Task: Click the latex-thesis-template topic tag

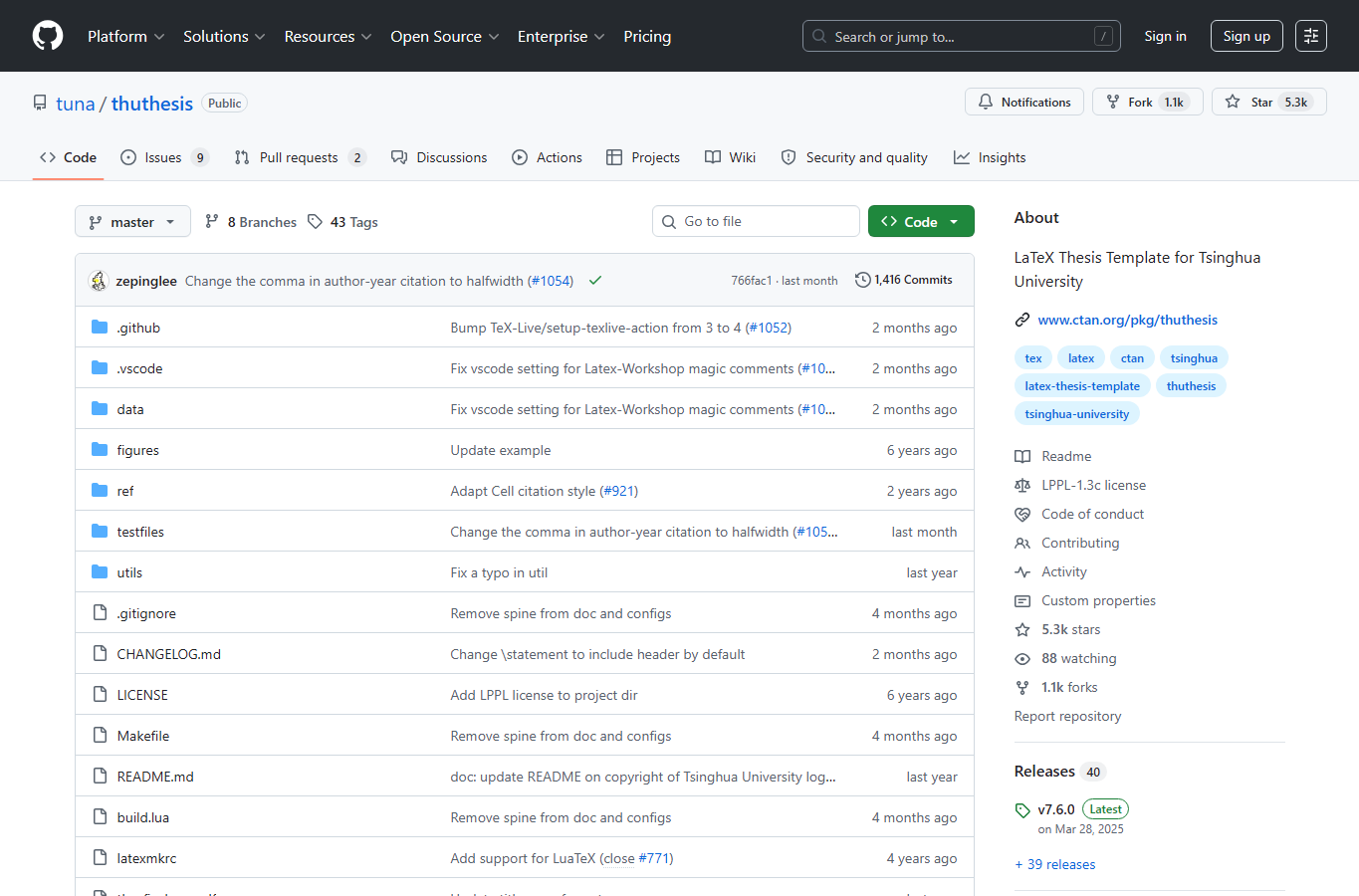Action: (x=1082, y=385)
